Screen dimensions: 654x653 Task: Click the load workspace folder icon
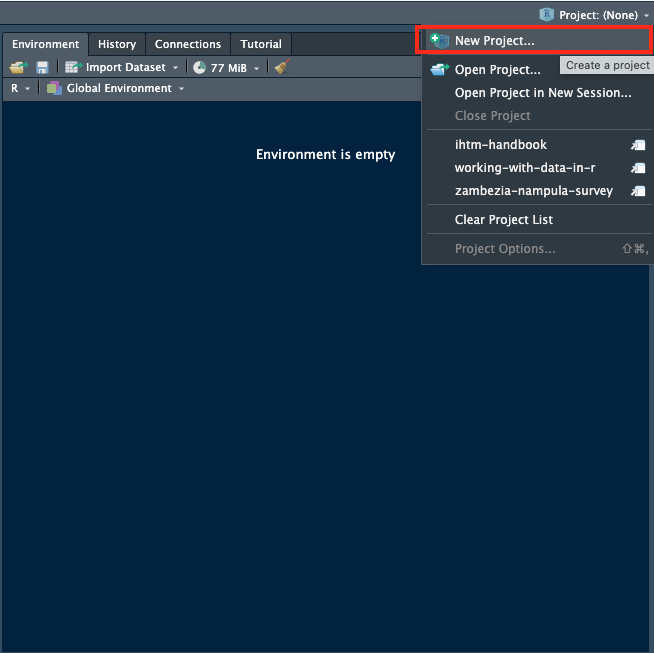click(x=17, y=67)
